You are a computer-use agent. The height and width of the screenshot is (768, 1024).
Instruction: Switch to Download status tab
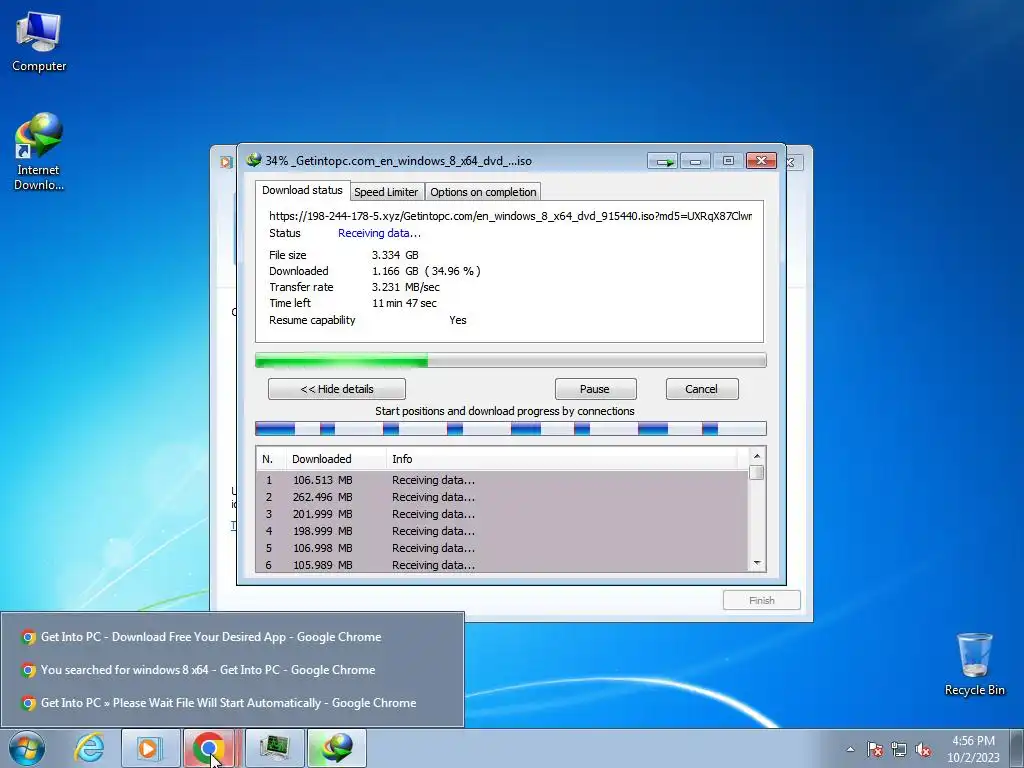(x=302, y=190)
